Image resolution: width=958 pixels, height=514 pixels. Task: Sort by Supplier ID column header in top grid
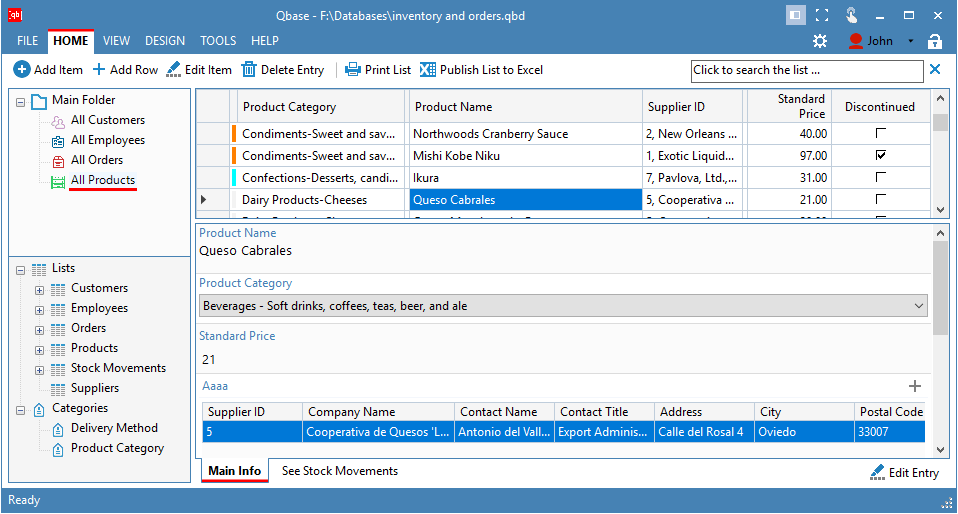(x=693, y=107)
